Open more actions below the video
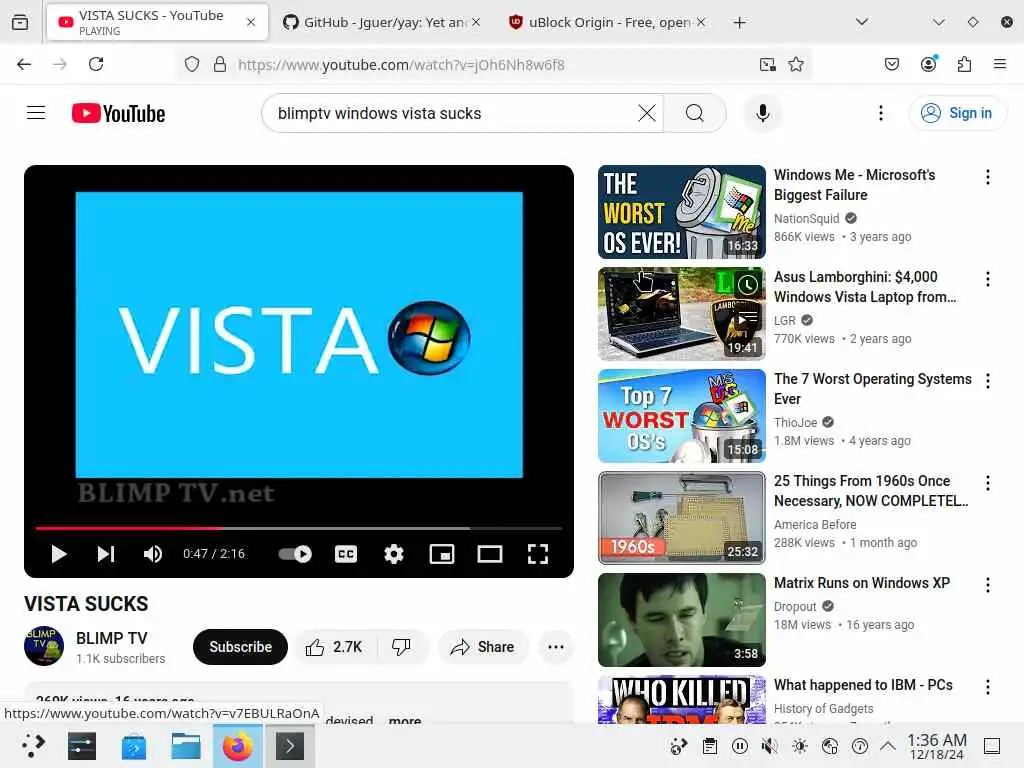This screenshot has height=768, width=1024. 556,647
